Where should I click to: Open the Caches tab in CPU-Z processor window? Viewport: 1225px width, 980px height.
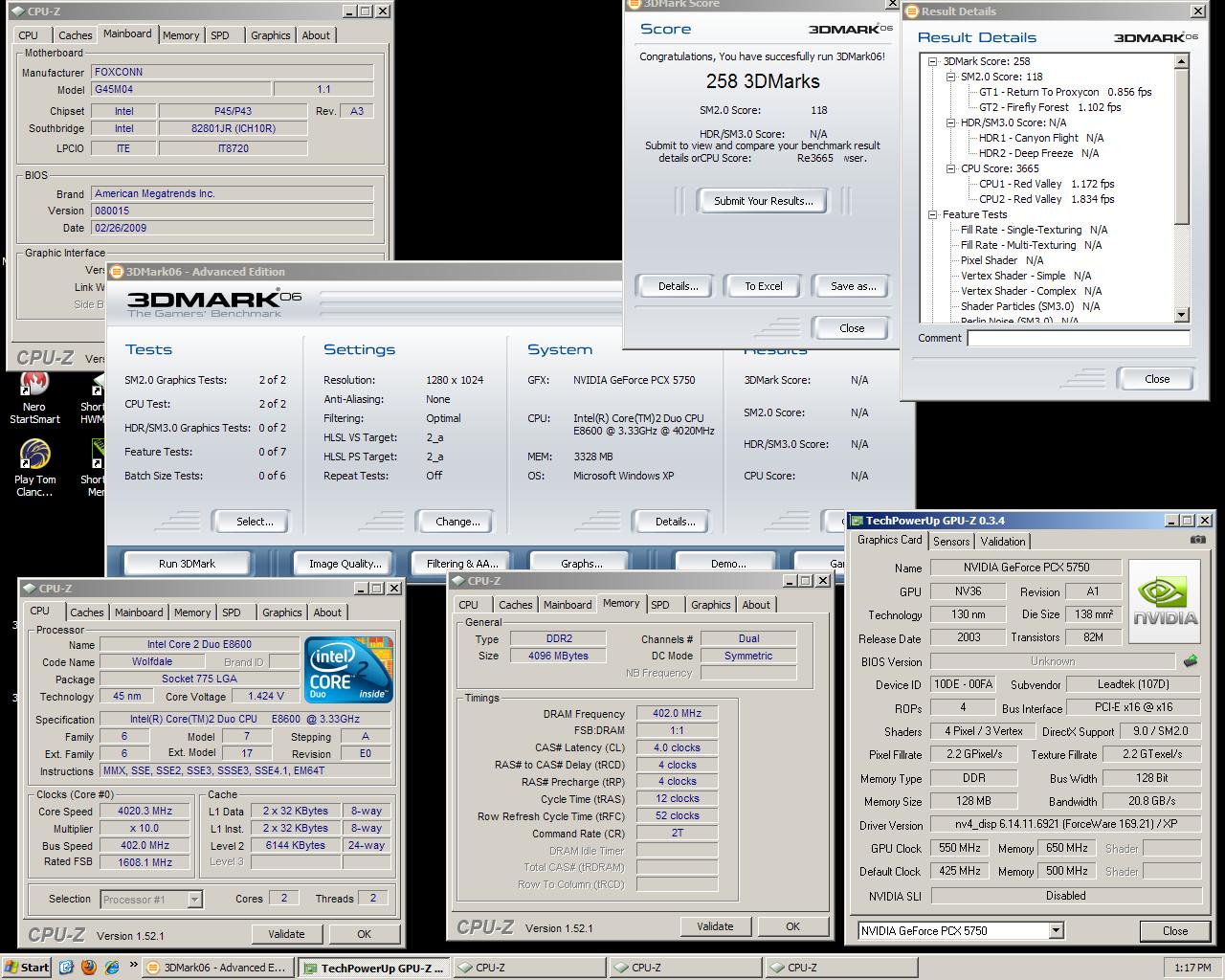pyautogui.click(x=87, y=612)
